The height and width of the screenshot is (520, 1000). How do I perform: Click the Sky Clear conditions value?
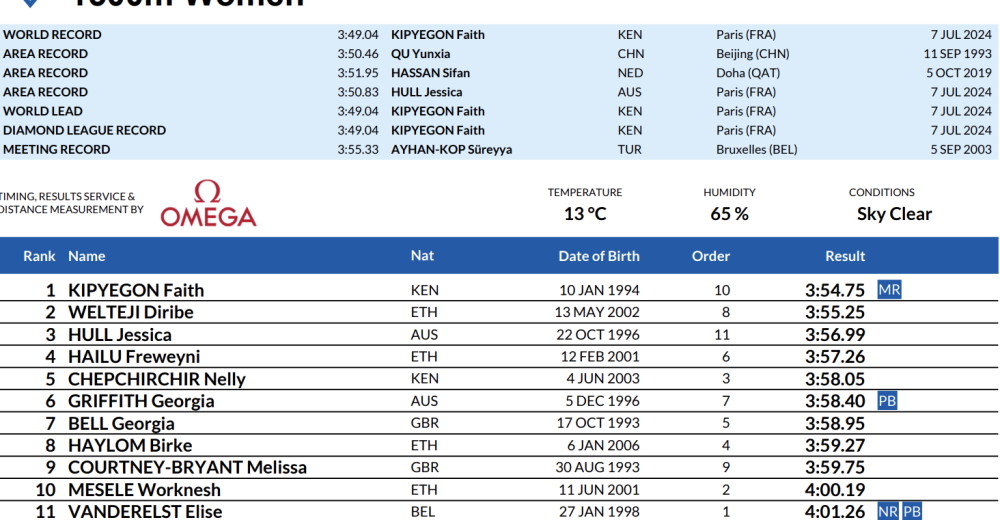coord(894,214)
